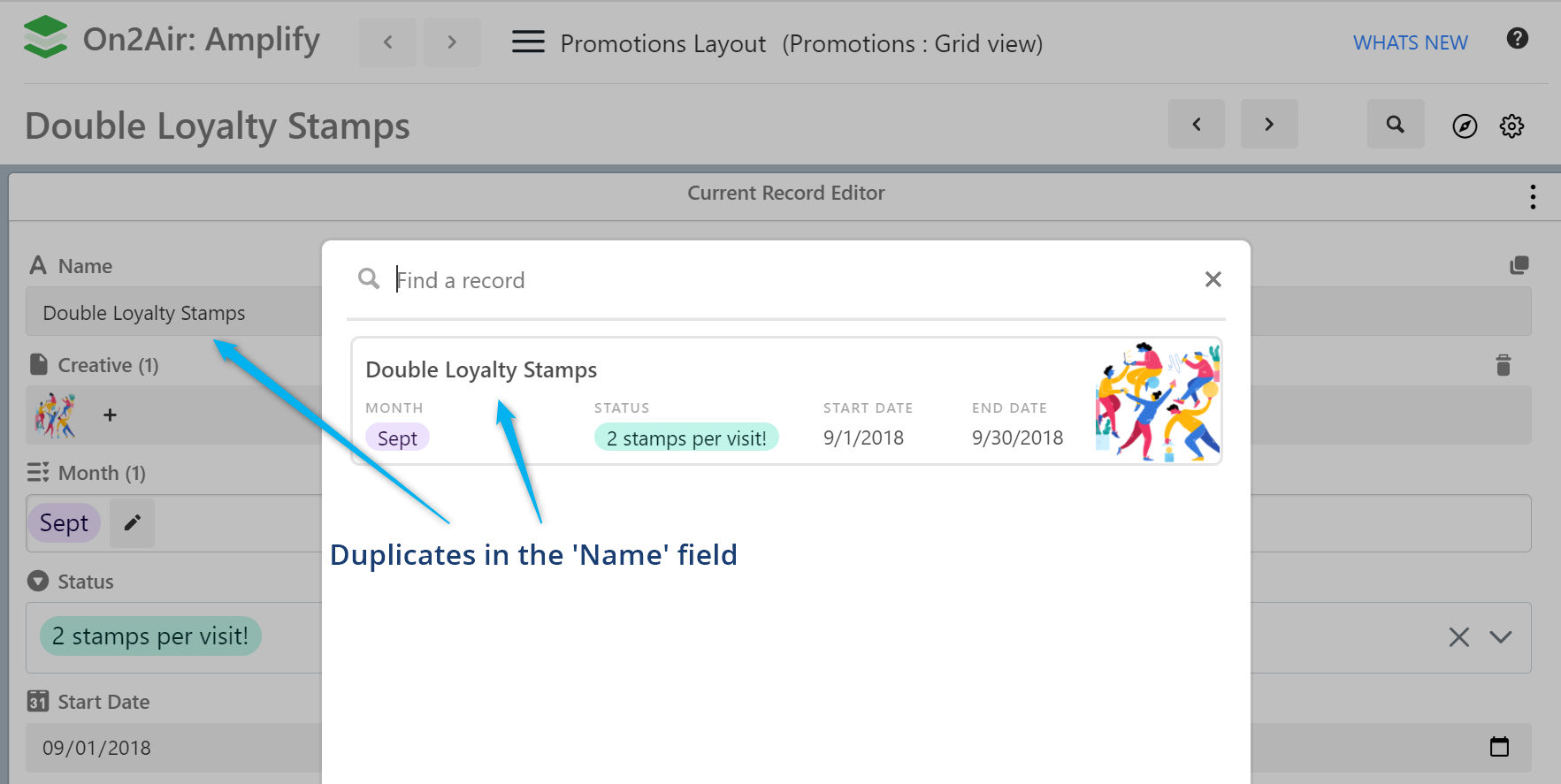
Task: Open the Start Date calendar picker
Action: click(x=1499, y=747)
